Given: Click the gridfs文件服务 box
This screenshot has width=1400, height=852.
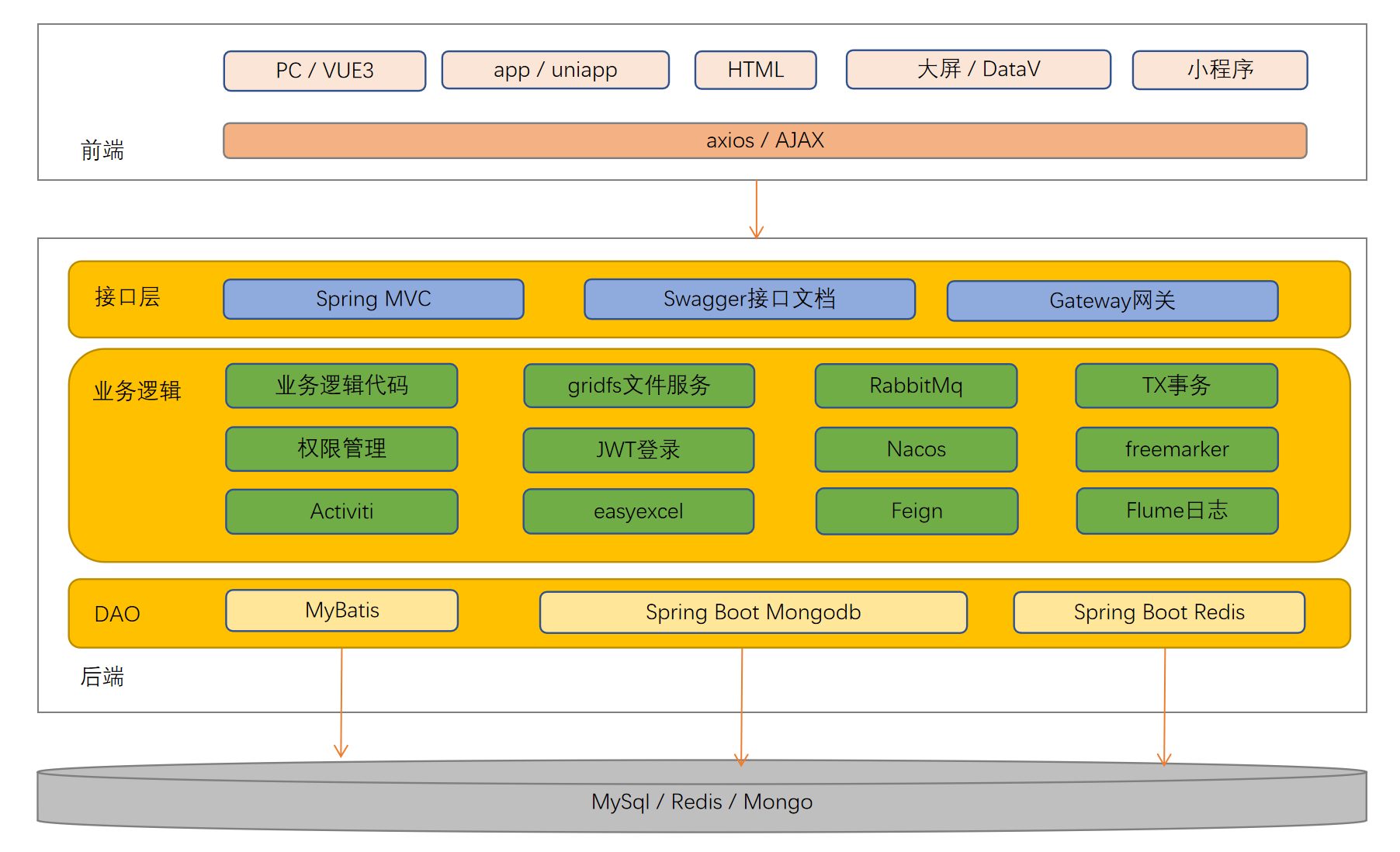Looking at the screenshot, I should click(639, 386).
